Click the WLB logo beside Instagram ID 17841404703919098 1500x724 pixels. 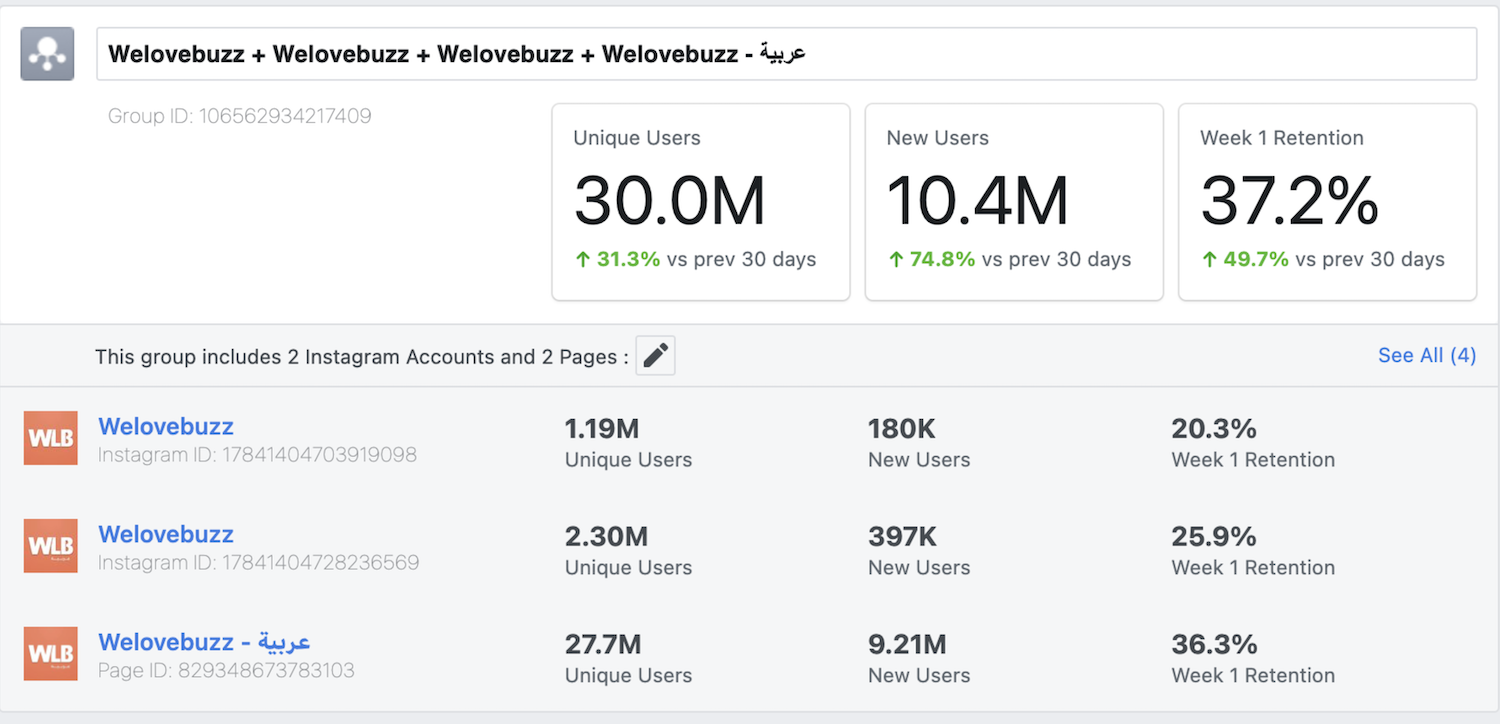[x=51, y=439]
